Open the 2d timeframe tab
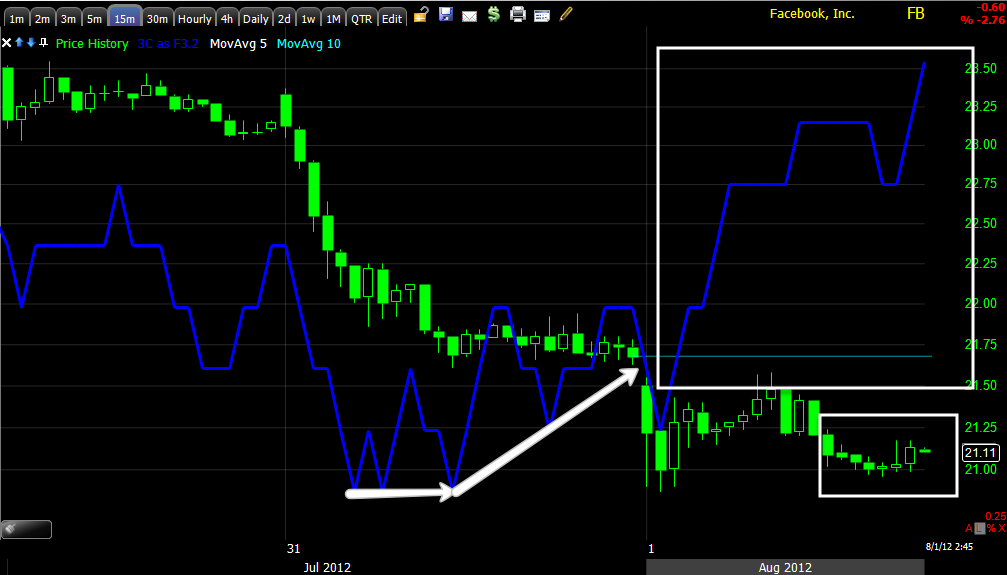1007x575 pixels. coord(285,18)
